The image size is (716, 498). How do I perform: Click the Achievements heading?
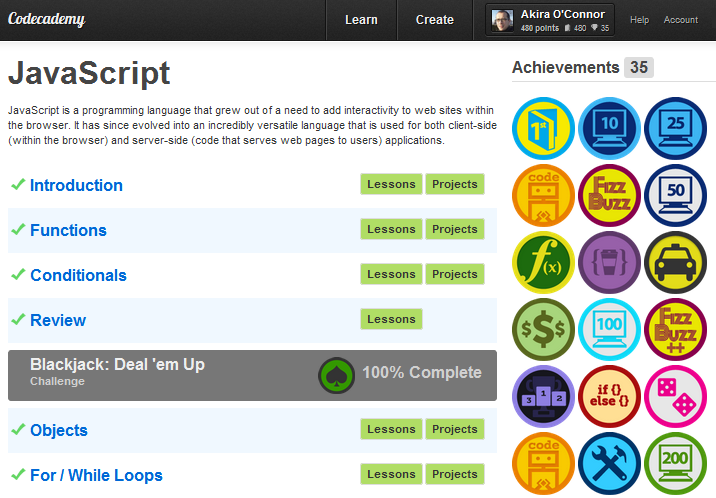(565, 68)
